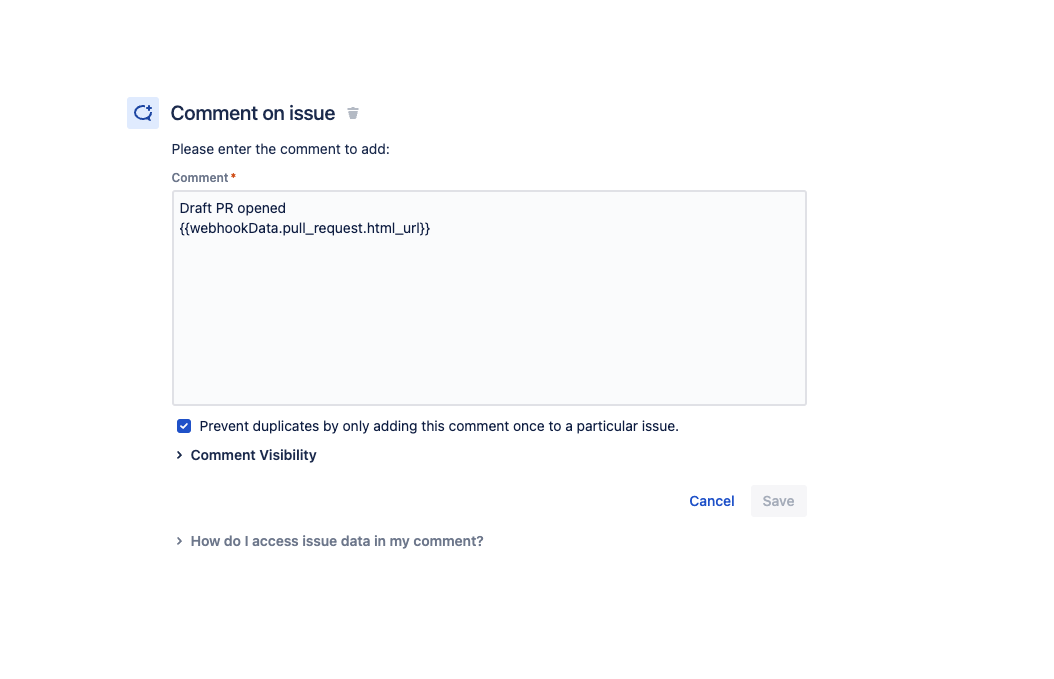The image size is (1054, 679).
Task: Click the Please enter the comment instruction text
Action: [280, 149]
